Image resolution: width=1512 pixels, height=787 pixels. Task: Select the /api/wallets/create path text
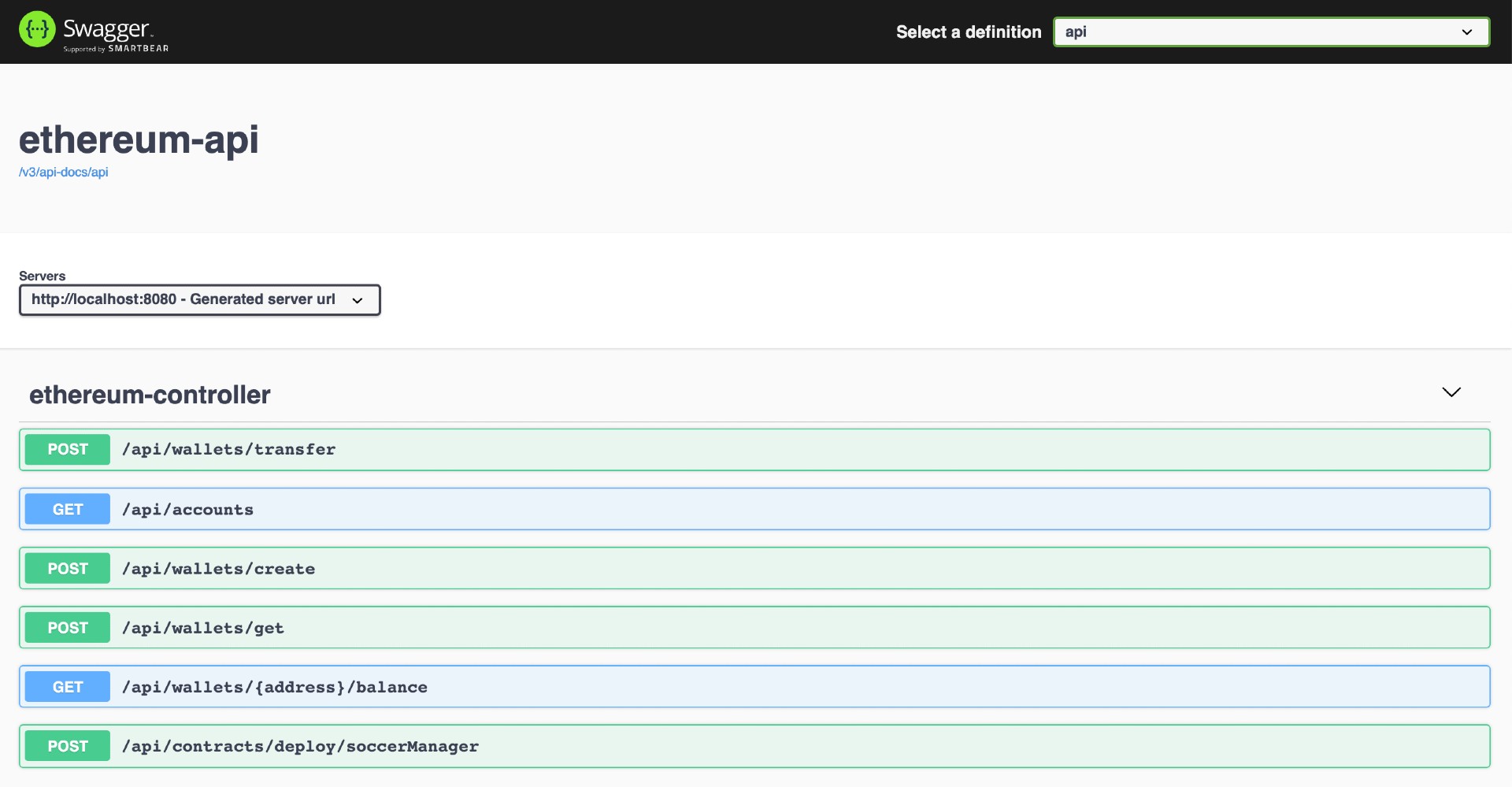tap(219, 569)
